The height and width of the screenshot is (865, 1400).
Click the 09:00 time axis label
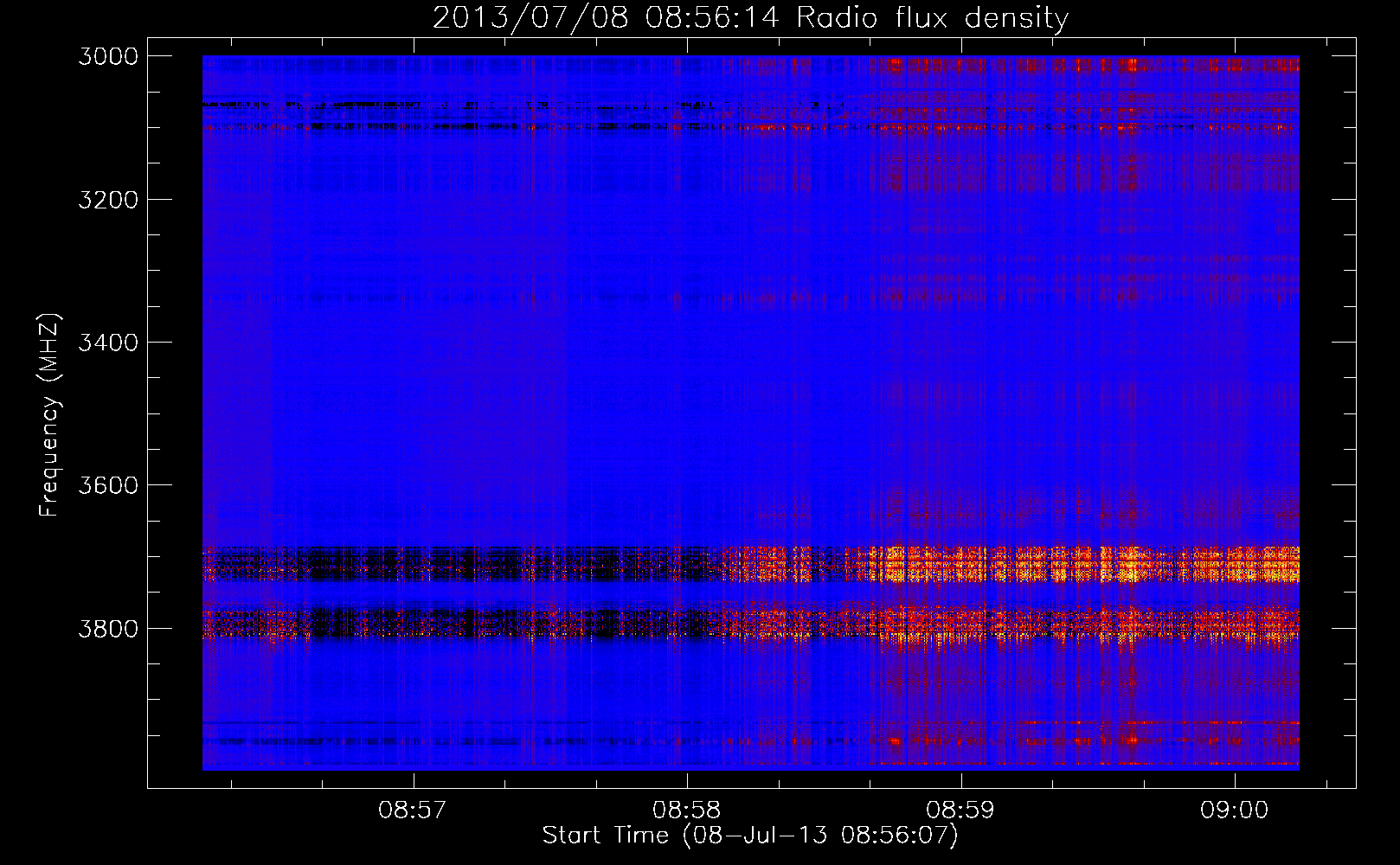1234,810
